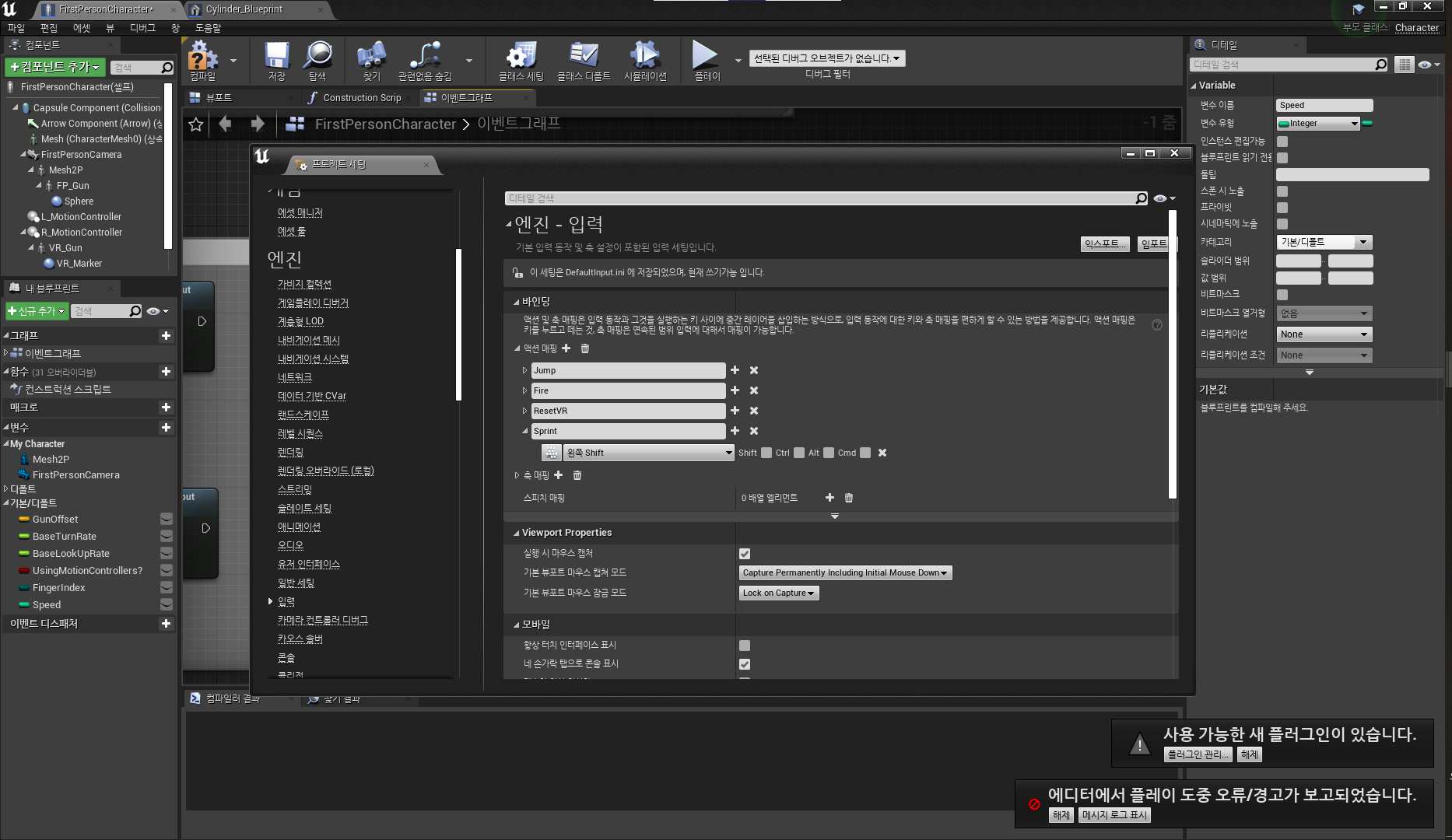Open Capture Permanently mouse capture mode dropdown
Screen dimensions: 1452x840
coord(845,573)
